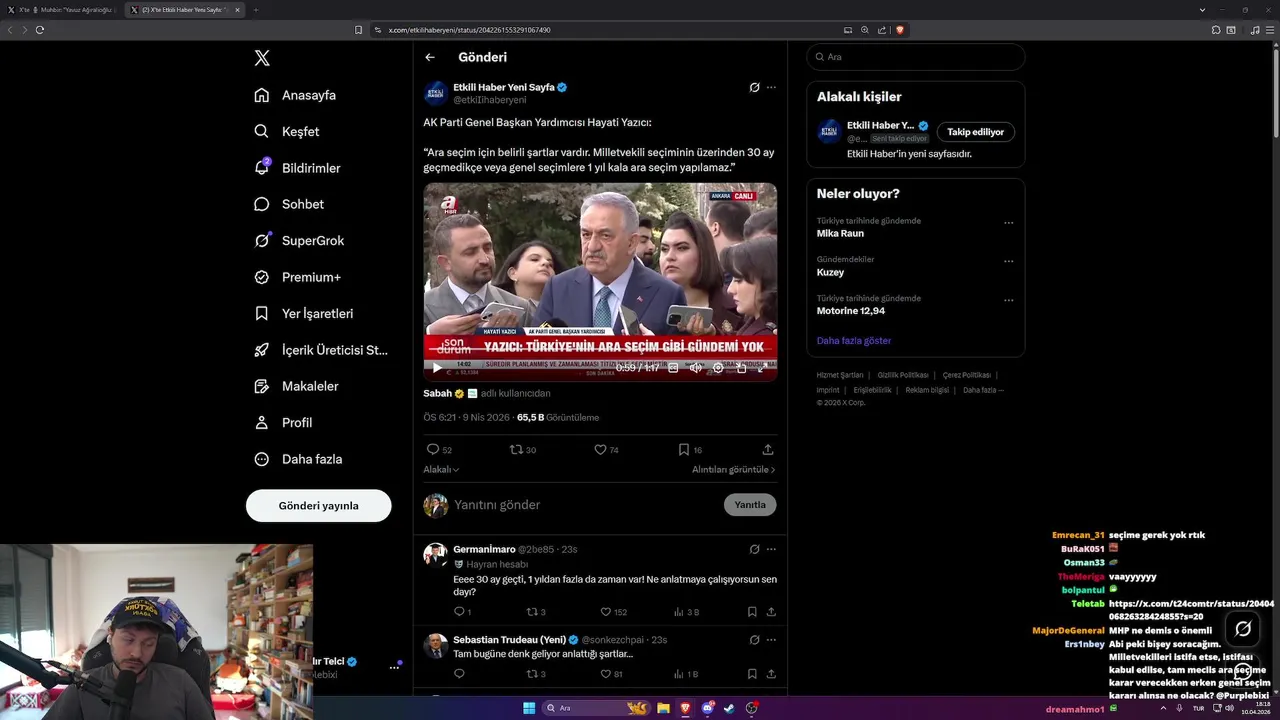Click Grok icon on Germanimaro reply

click(x=754, y=549)
